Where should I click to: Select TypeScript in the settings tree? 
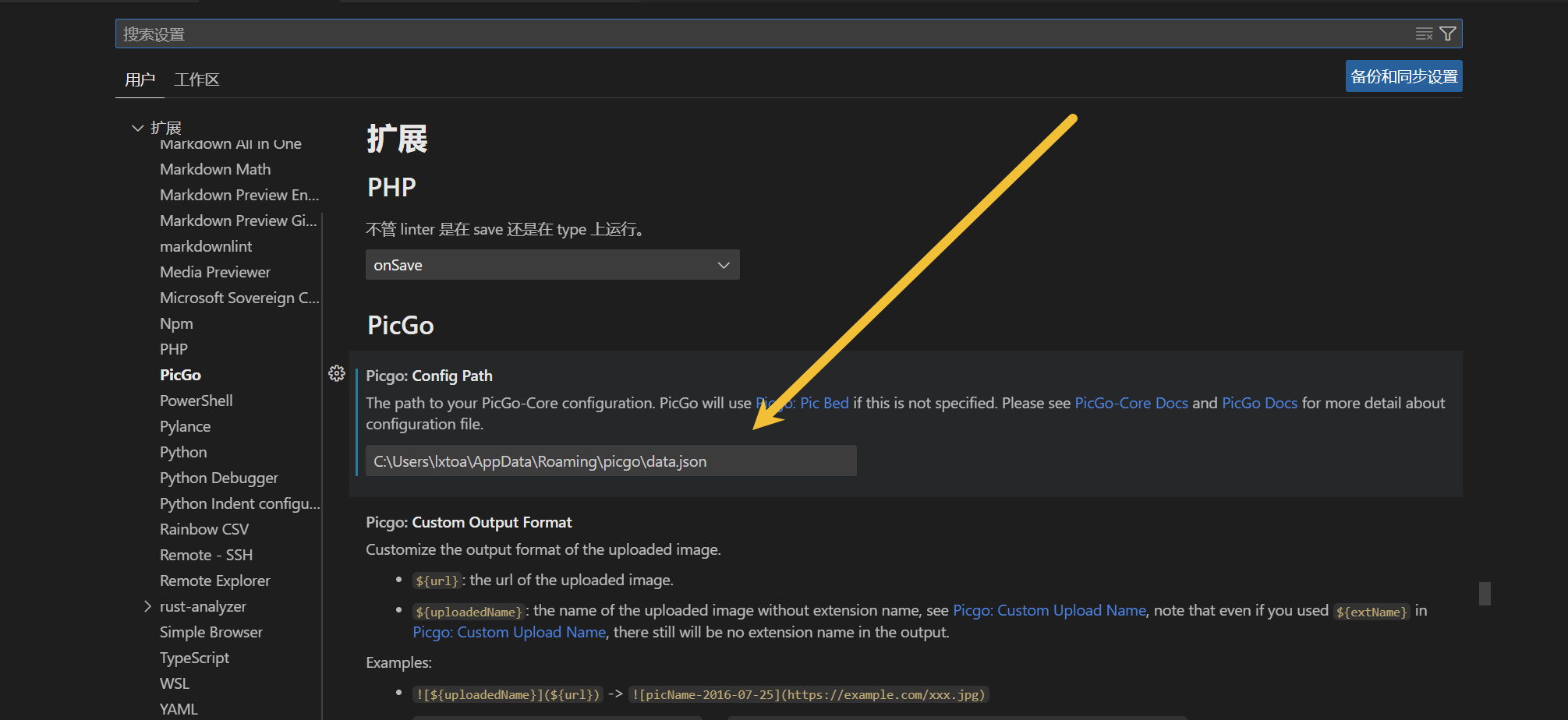click(x=194, y=658)
